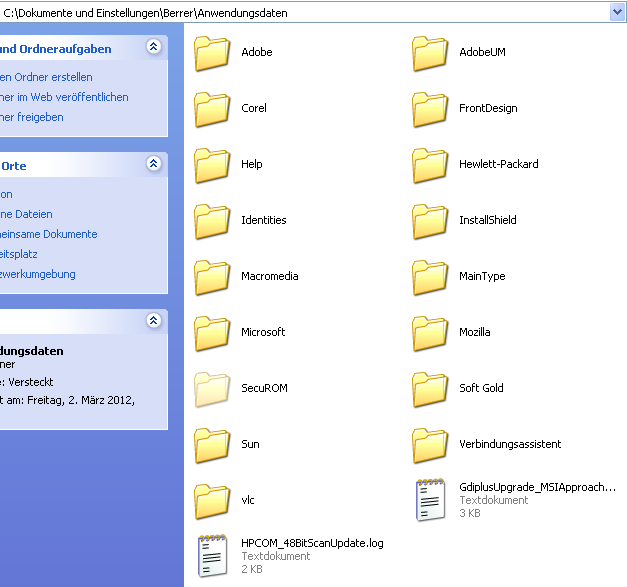Open the AdobeUM folder icon

click(x=430, y=54)
